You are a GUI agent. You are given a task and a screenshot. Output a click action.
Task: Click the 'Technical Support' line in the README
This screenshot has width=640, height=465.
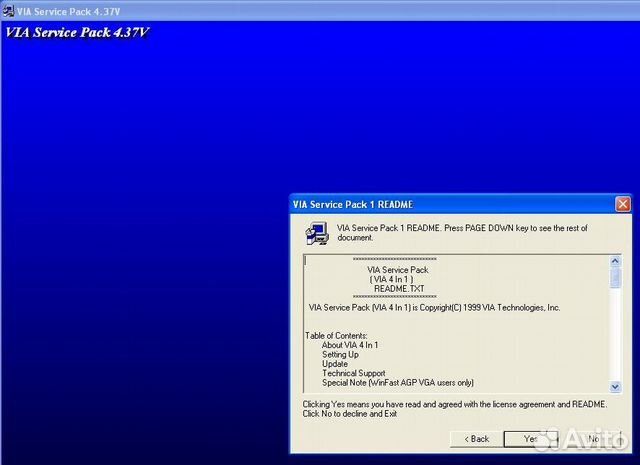pyautogui.click(x=353, y=373)
